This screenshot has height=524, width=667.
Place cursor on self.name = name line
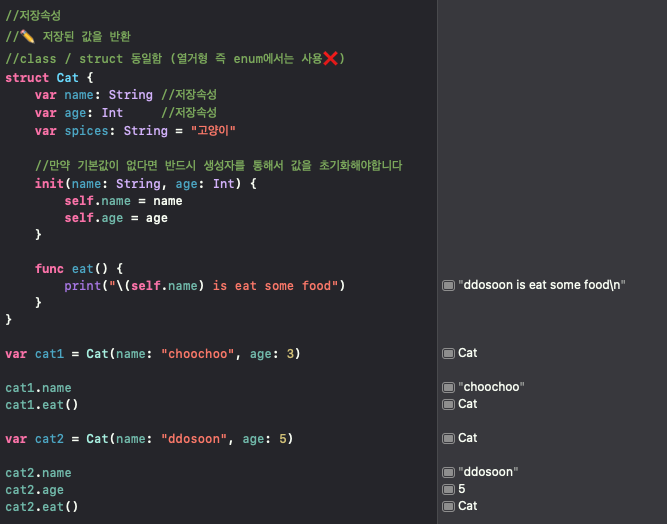123,201
